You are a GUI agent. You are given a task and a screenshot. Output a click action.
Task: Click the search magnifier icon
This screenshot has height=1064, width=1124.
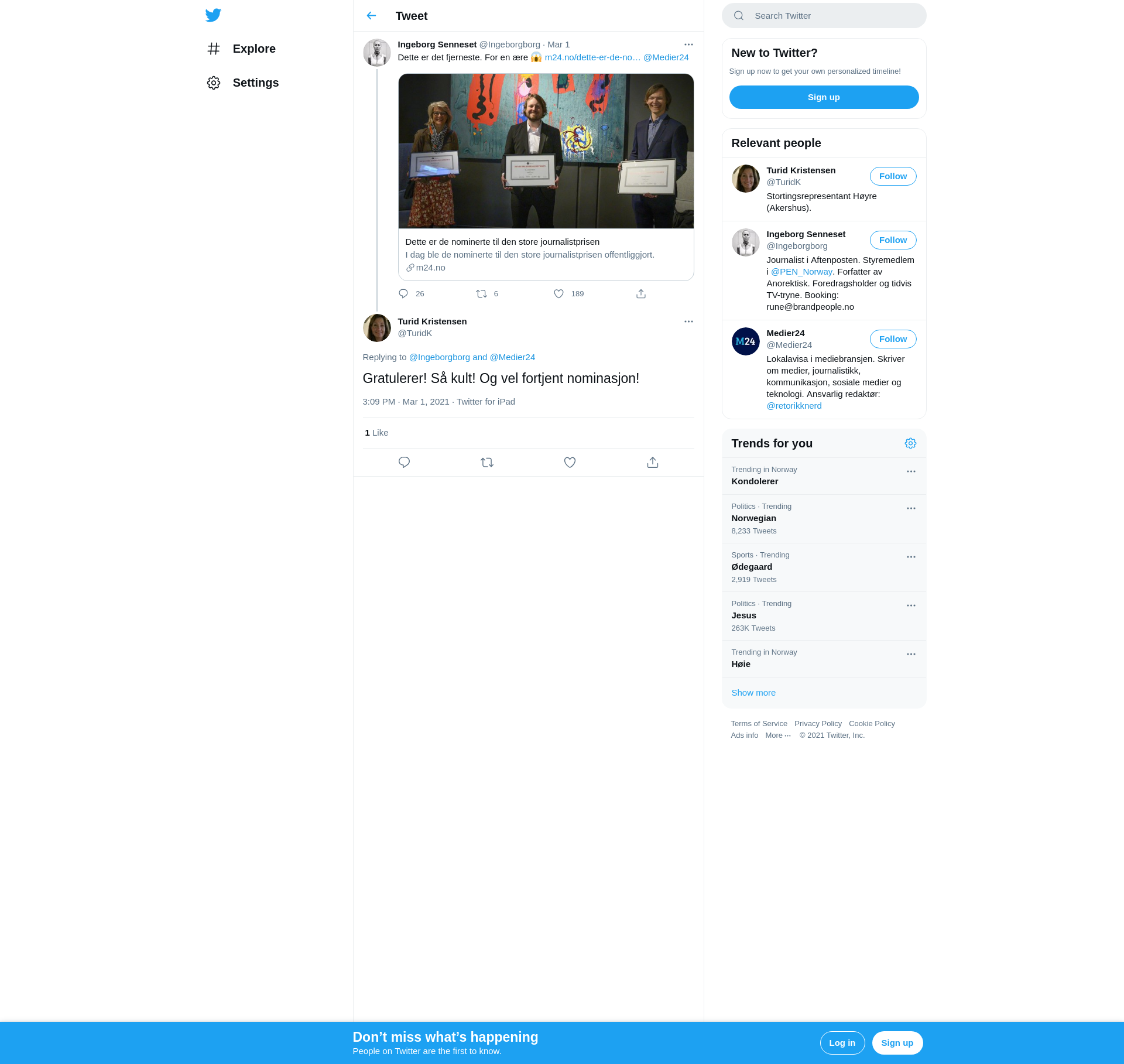tap(739, 16)
